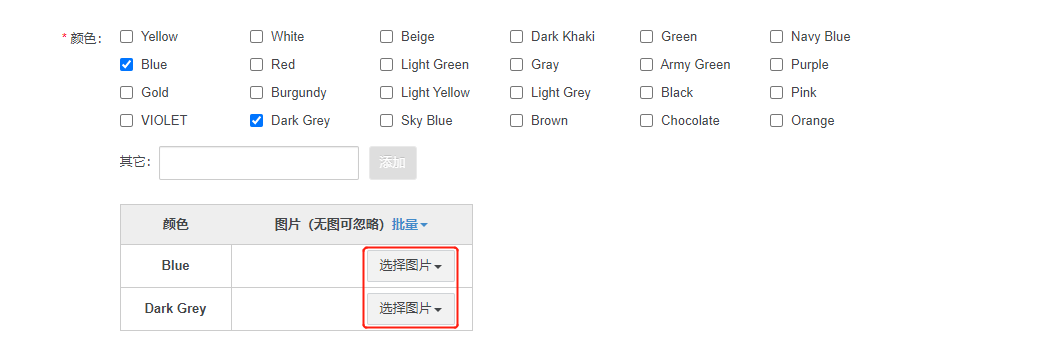Select the Chocolate color checkbox
Screen dimensions: 1041x360
tap(646, 120)
